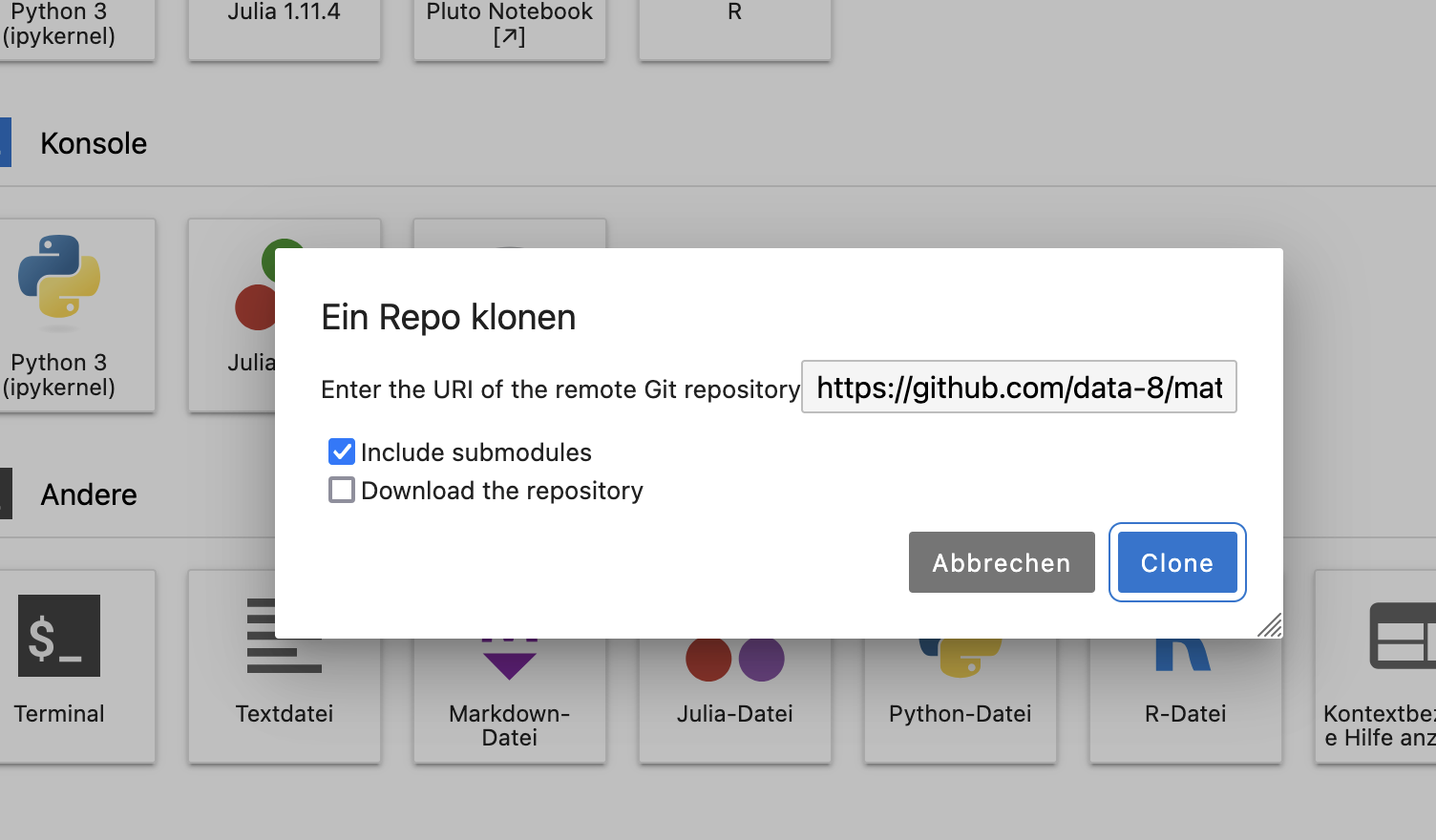Cancel with the Abbrechen button
The height and width of the screenshot is (840, 1436).
click(1002, 562)
